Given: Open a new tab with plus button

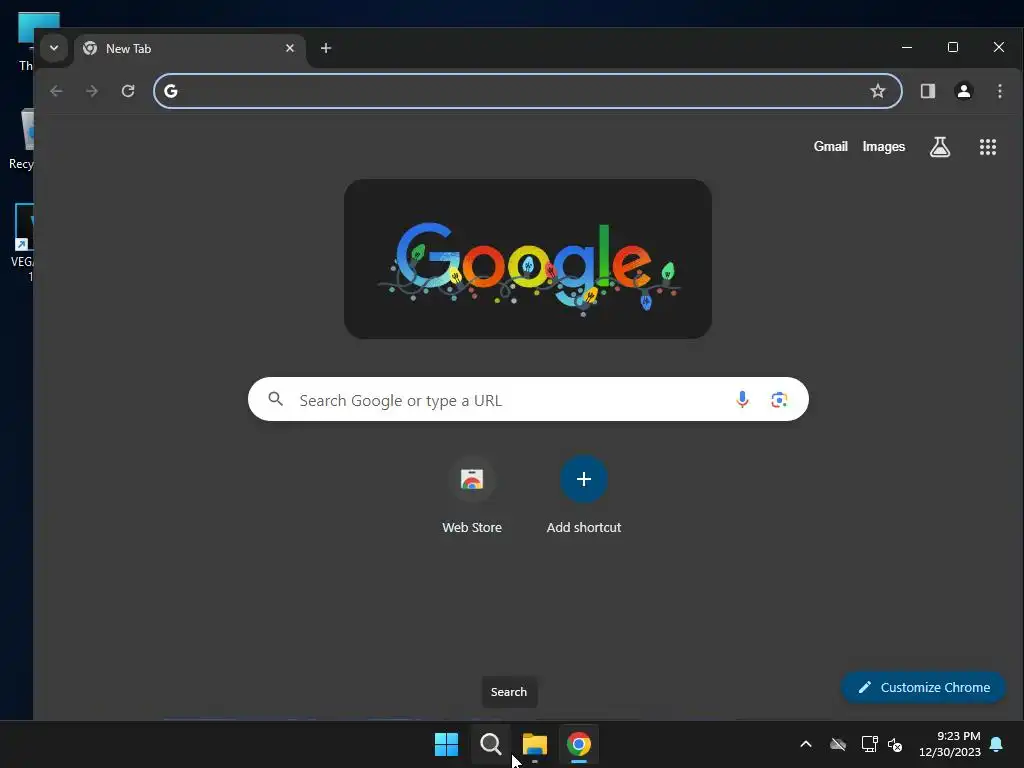Looking at the screenshot, I should [x=326, y=48].
